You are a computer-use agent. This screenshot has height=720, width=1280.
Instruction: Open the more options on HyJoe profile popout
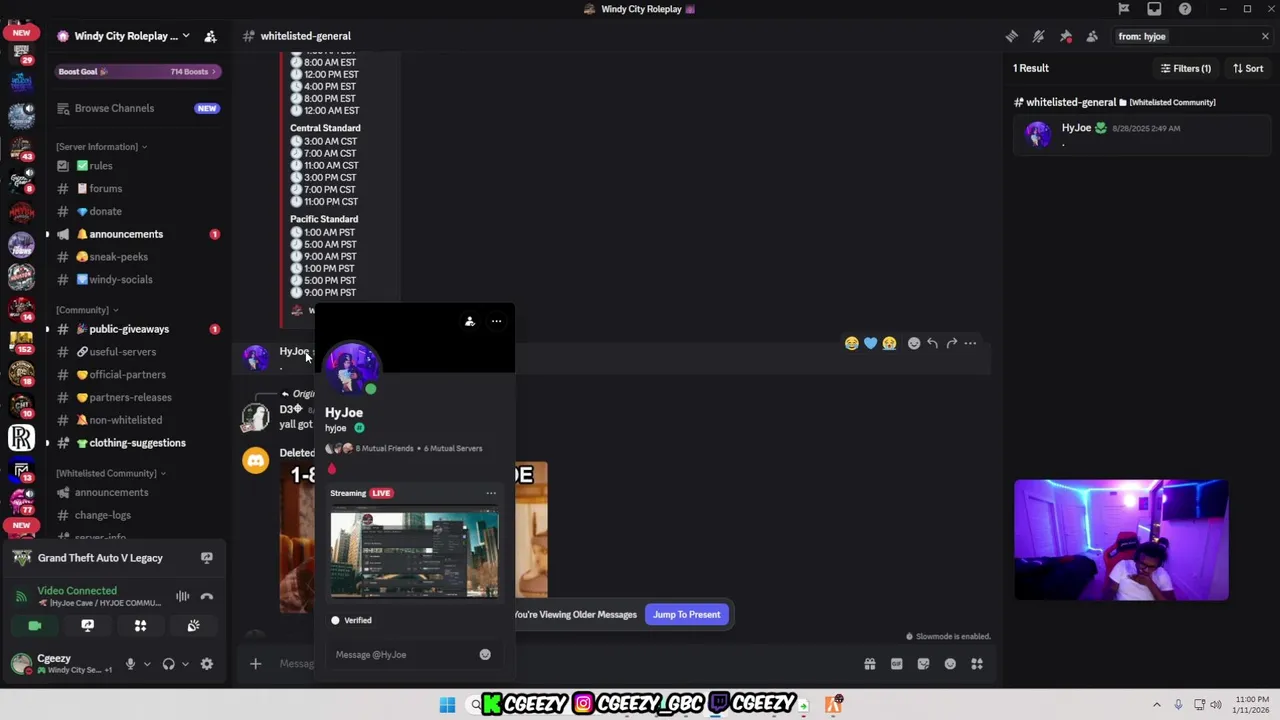tap(496, 321)
